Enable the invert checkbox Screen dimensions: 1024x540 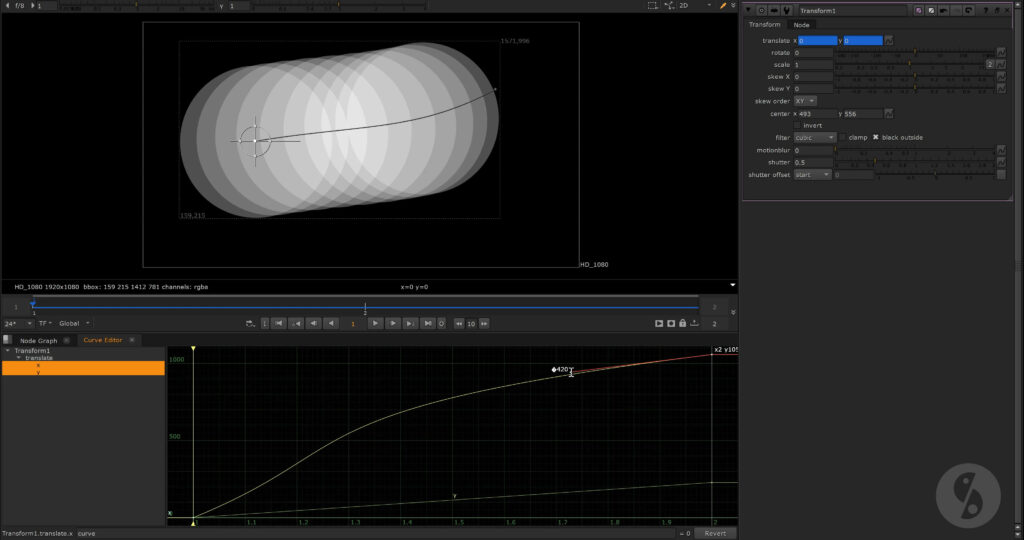[797, 125]
